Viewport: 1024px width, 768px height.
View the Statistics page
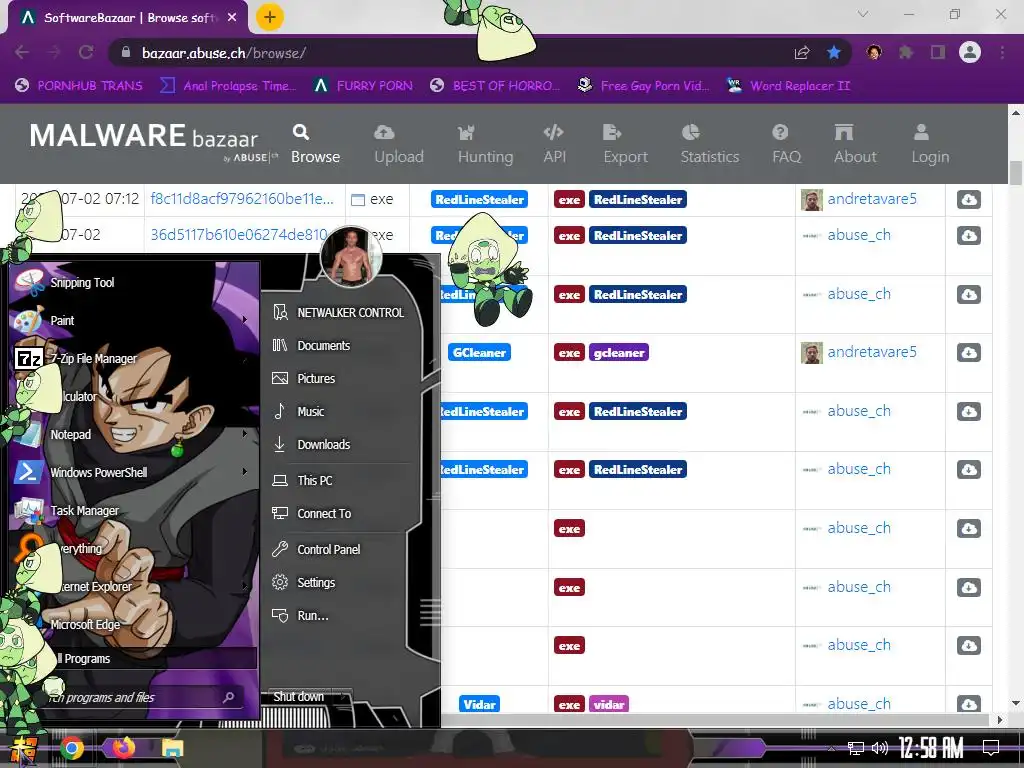[709, 144]
